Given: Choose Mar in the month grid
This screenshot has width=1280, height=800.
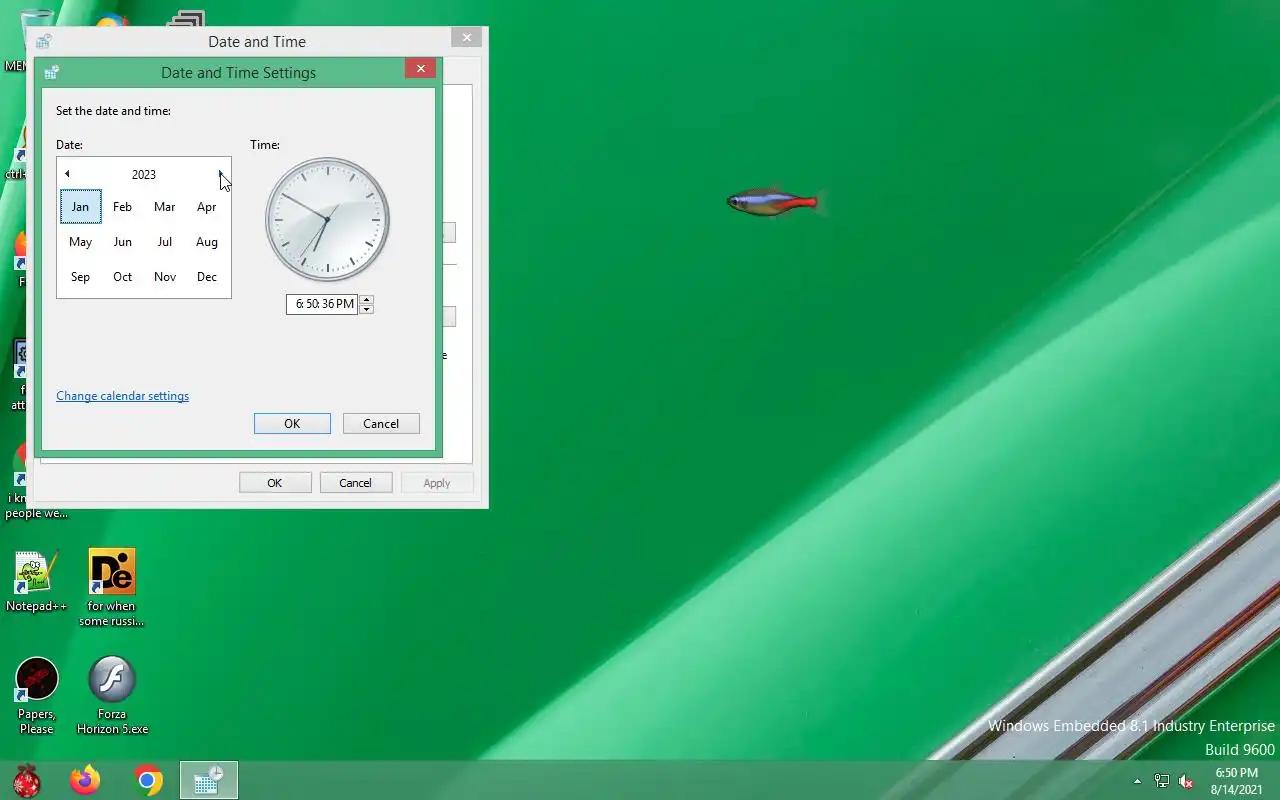Looking at the screenshot, I should tap(165, 207).
